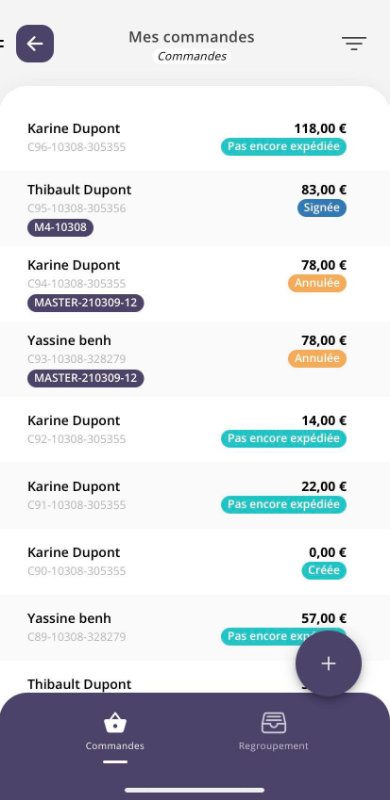This screenshot has height=800, width=390.
Task: Tap the plus floating action button
Action: coord(328,663)
